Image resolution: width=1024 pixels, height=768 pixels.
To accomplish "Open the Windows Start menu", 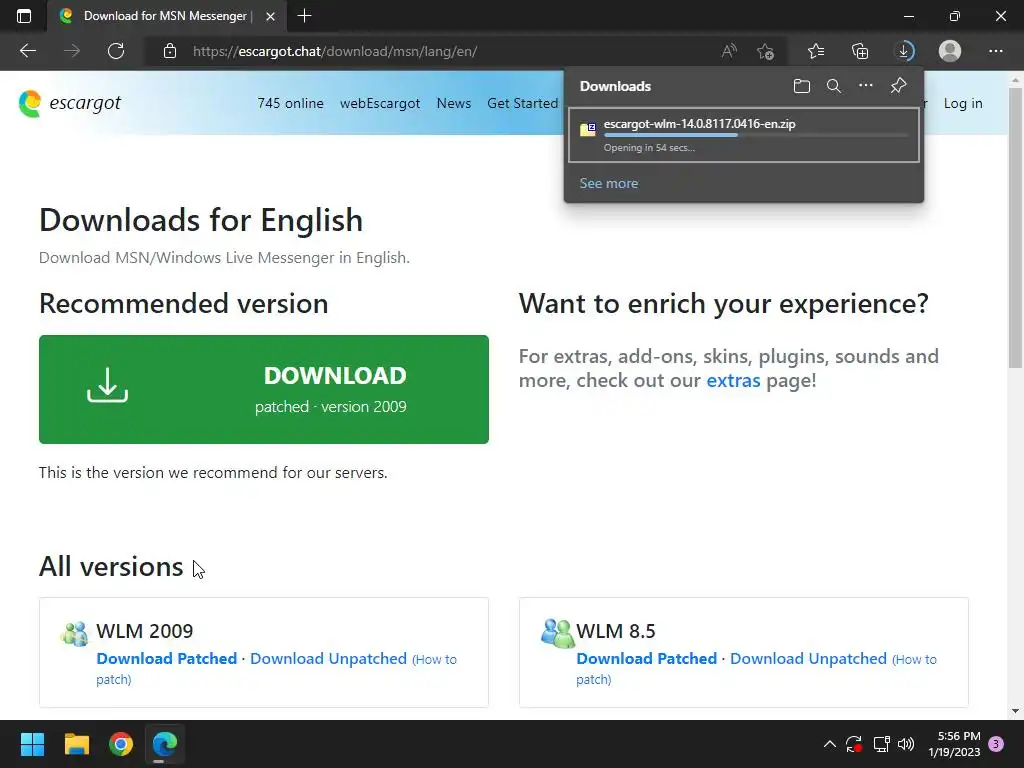I will coord(32,744).
